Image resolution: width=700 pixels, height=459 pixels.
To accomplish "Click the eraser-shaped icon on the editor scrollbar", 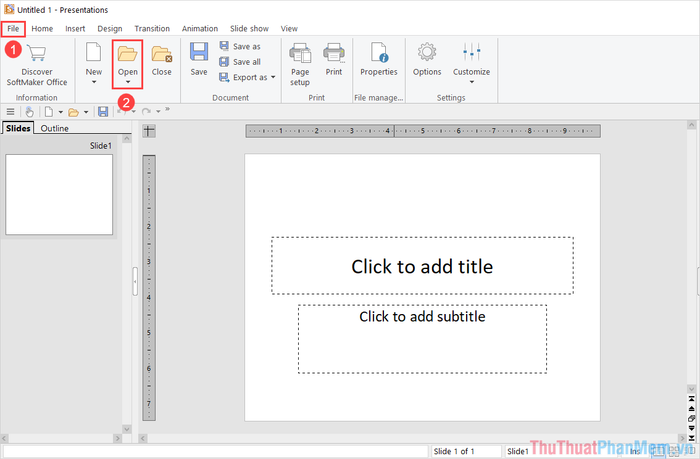I will click(692, 418).
